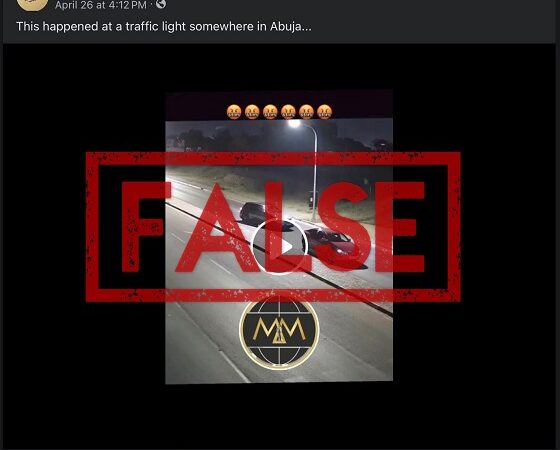The image size is (560, 450).
Task: Click the red car in the video
Action: tap(330, 242)
